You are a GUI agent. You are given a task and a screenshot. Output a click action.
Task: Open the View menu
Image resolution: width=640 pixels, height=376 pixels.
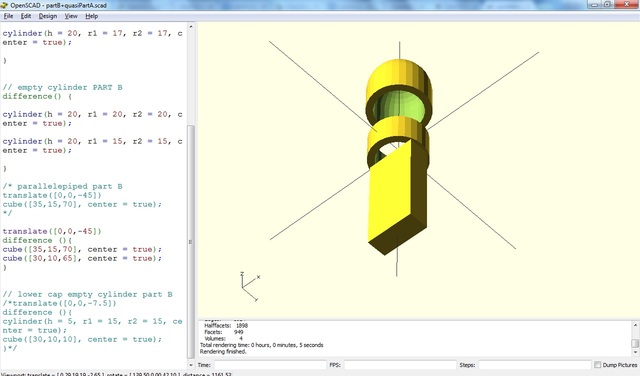[71, 16]
